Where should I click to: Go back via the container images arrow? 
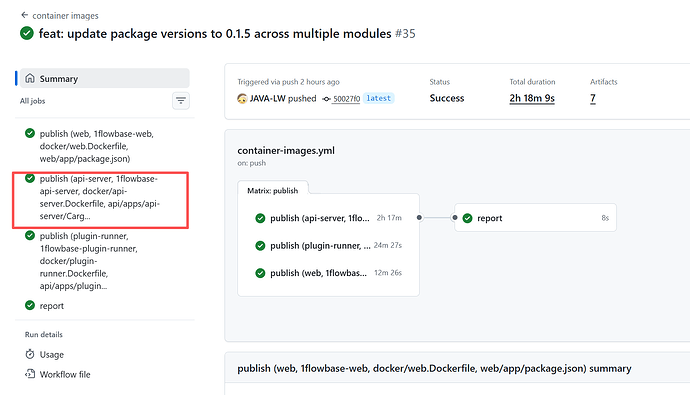tap(25, 15)
